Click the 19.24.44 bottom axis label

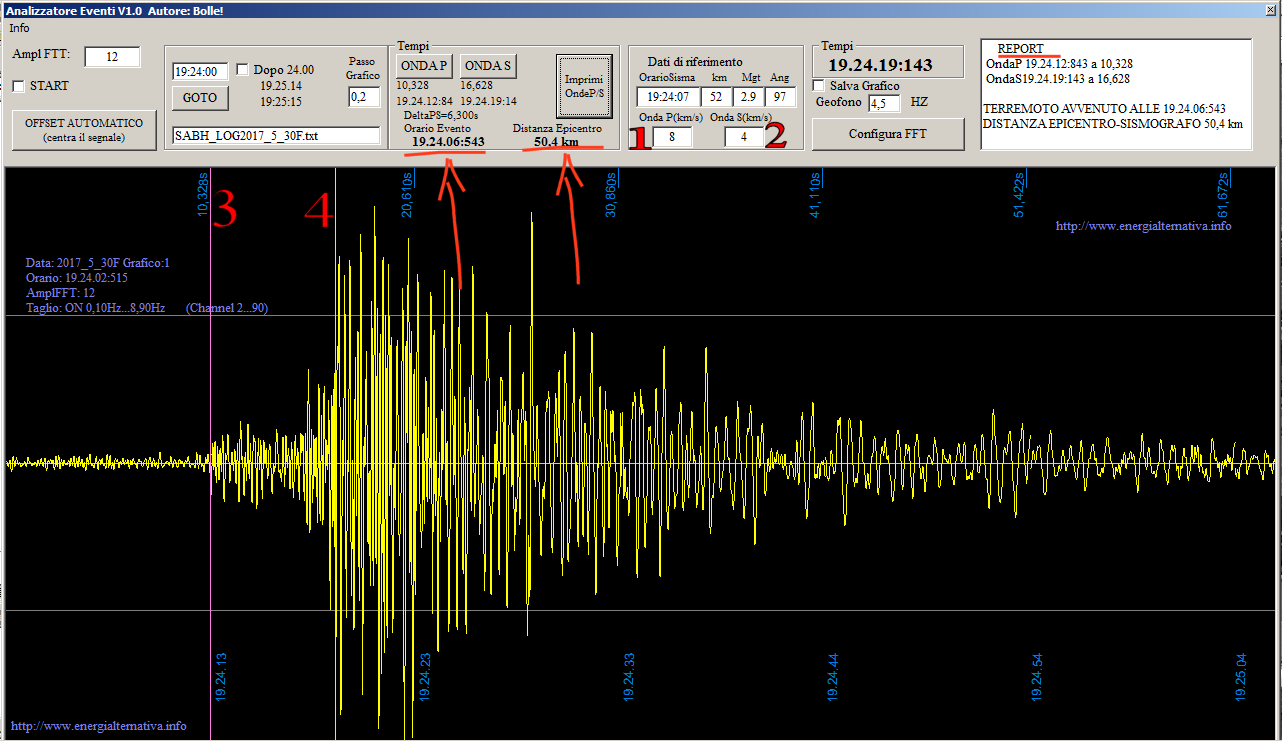(833, 677)
